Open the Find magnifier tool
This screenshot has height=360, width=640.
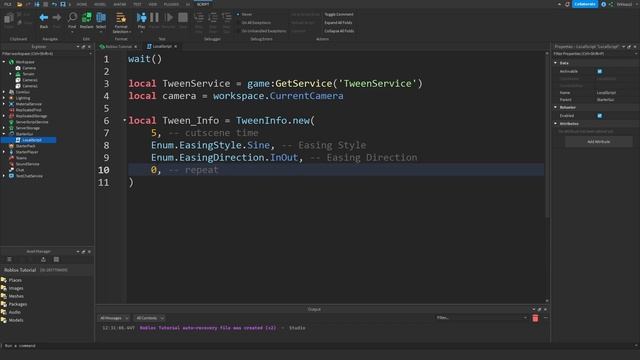(x=72, y=17)
